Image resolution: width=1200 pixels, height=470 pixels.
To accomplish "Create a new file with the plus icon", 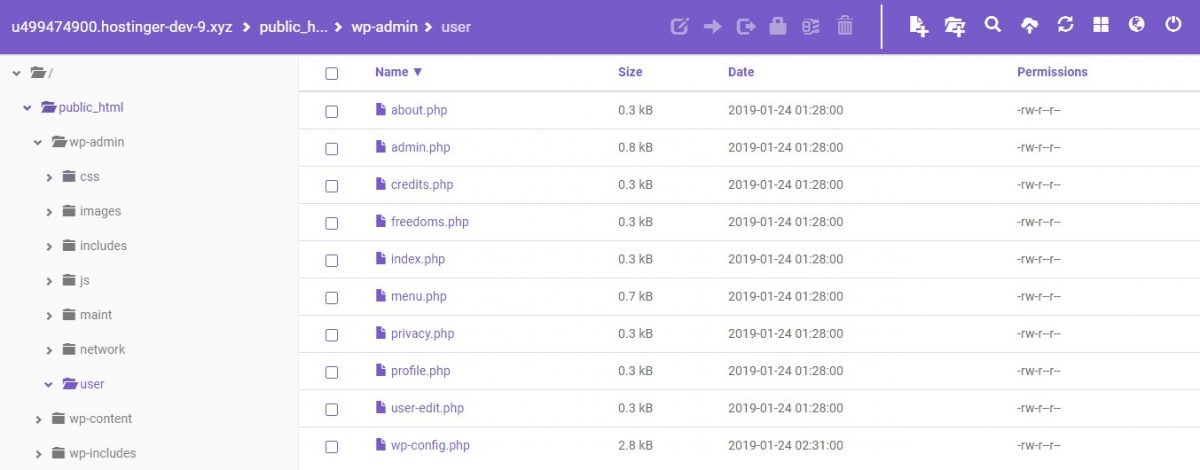I will point(919,27).
